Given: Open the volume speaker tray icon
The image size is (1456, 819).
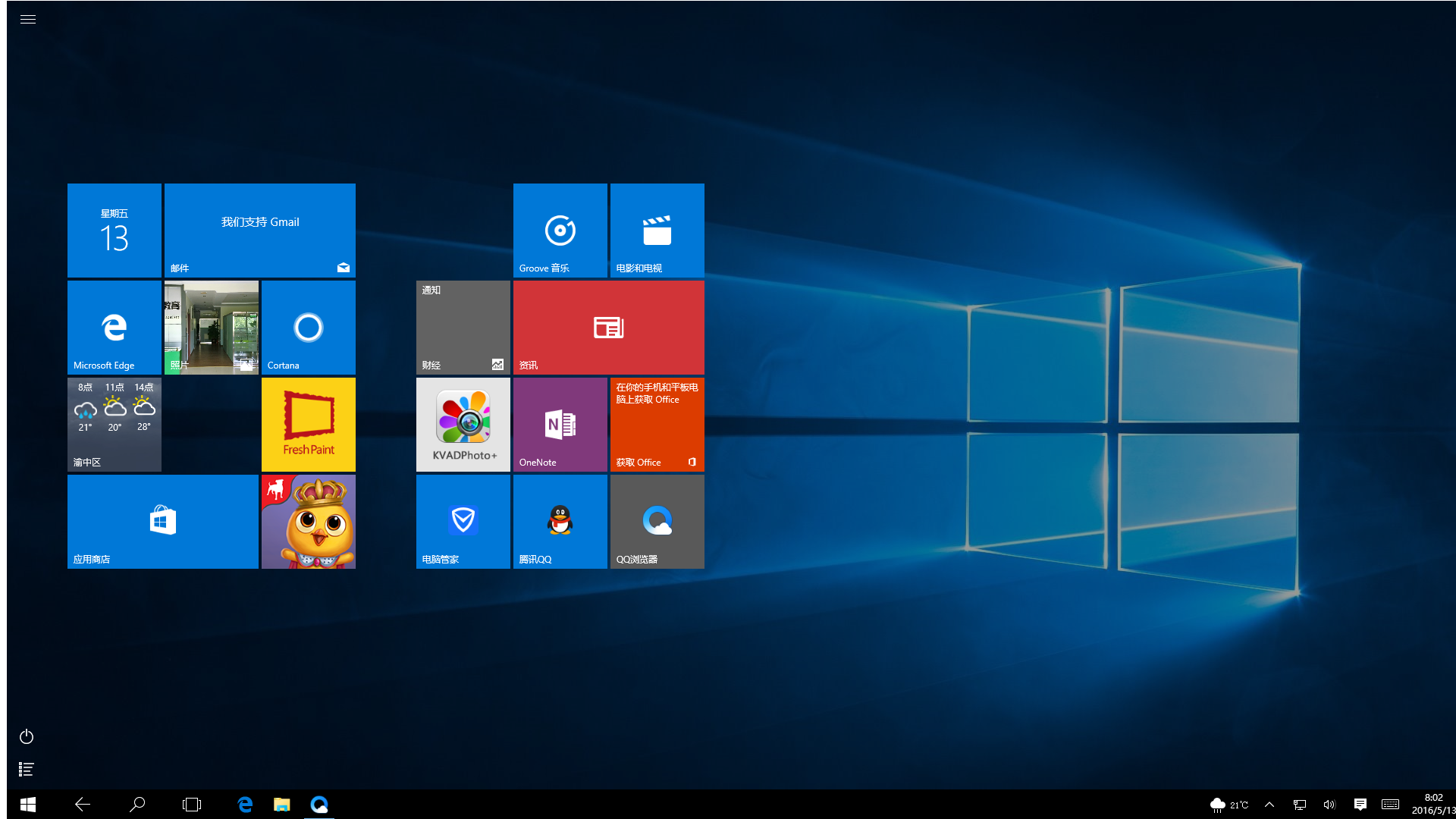Looking at the screenshot, I should click(x=1329, y=805).
